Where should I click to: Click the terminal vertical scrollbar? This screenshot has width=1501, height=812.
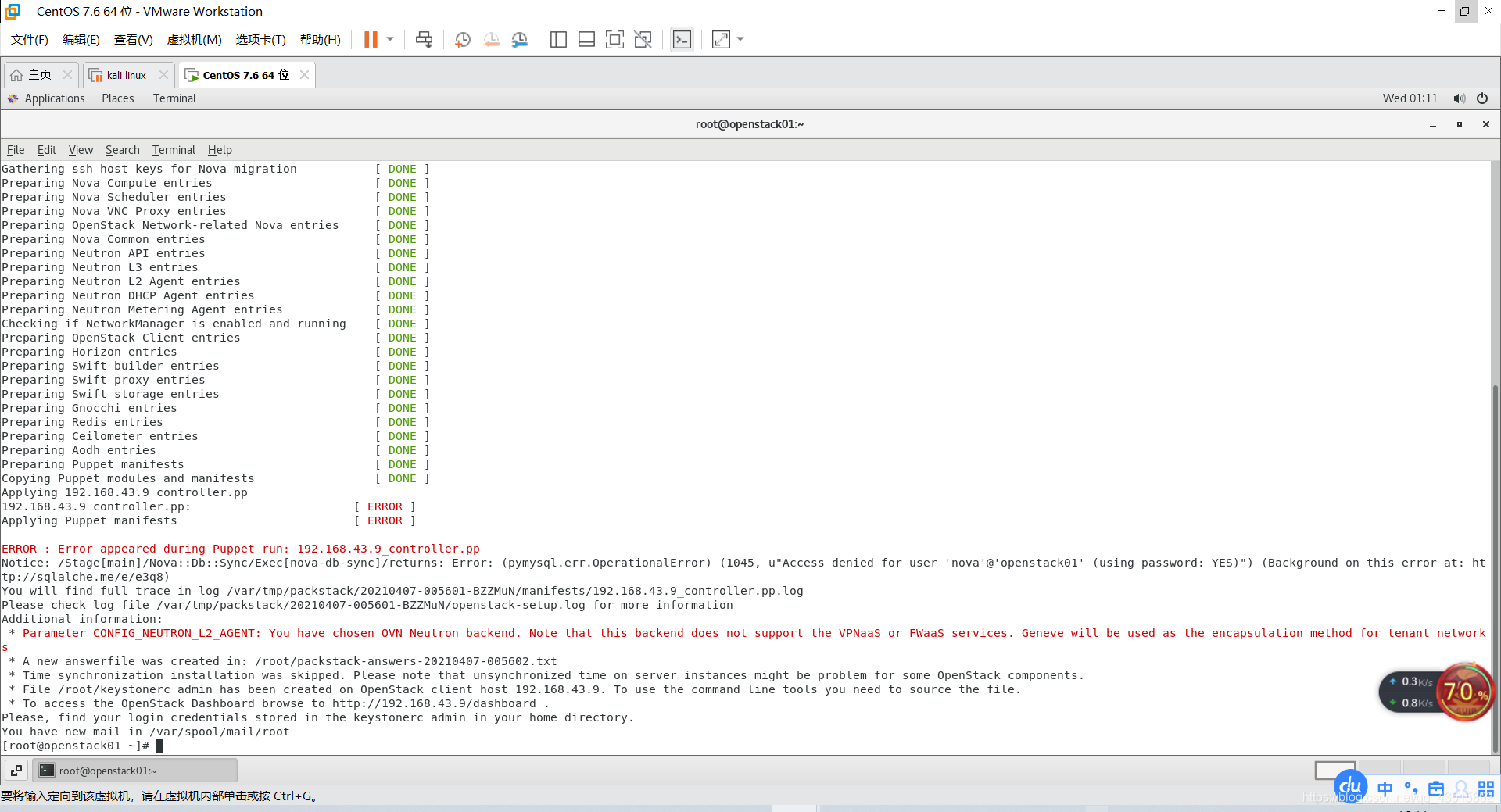pos(1496,569)
